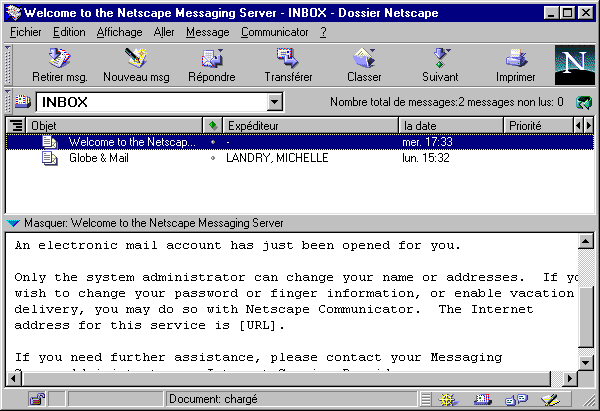
Task: Open the INBOX folder dropdown arrow
Action: 274,102
